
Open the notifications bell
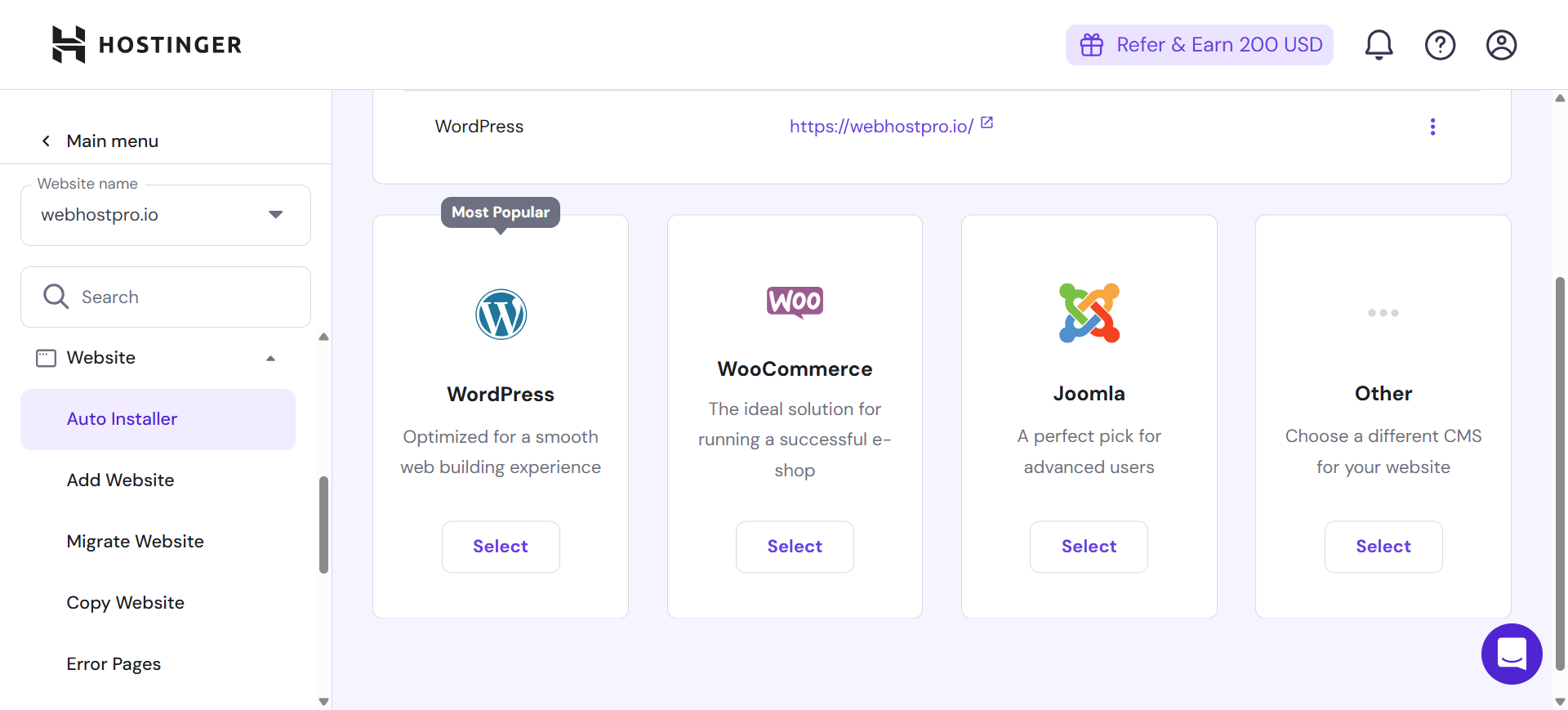coord(1379,44)
